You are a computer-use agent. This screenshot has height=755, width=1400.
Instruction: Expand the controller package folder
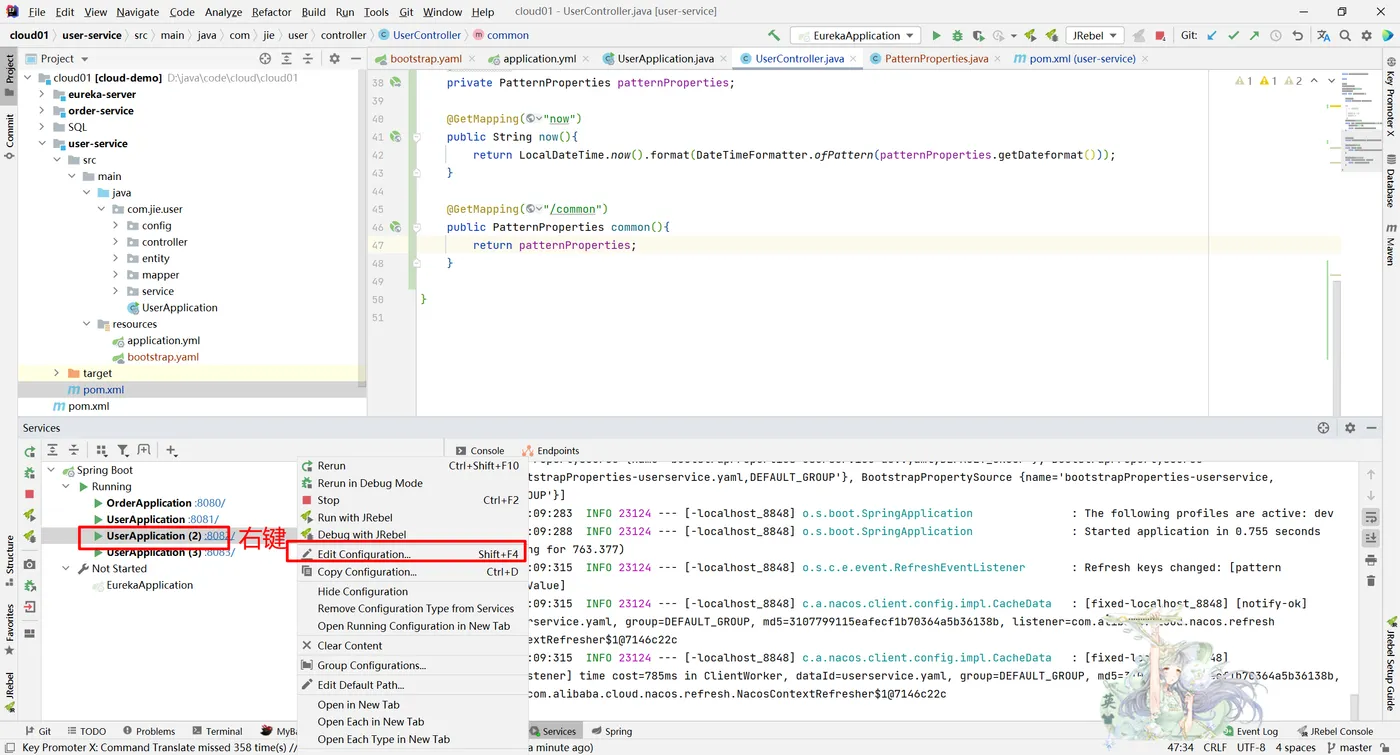(x=116, y=242)
